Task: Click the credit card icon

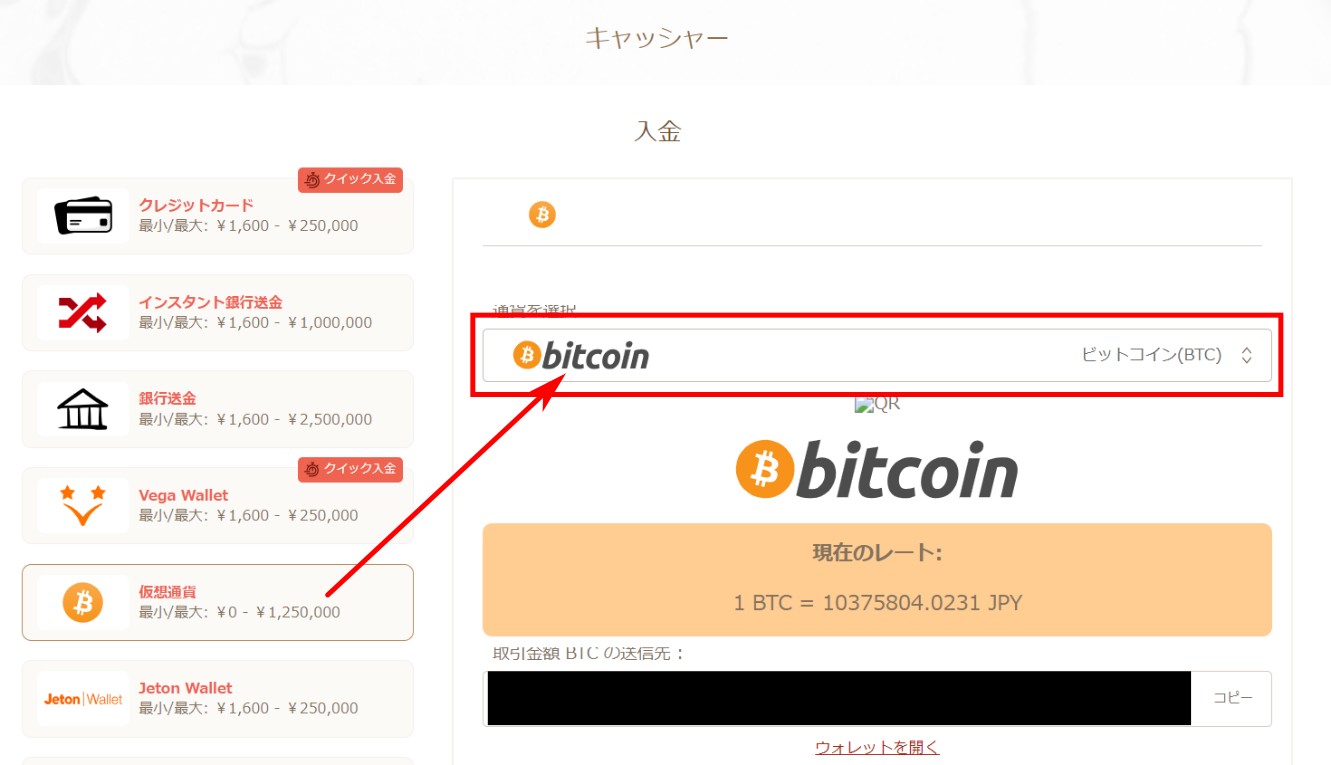Action: [x=83, y=216]
